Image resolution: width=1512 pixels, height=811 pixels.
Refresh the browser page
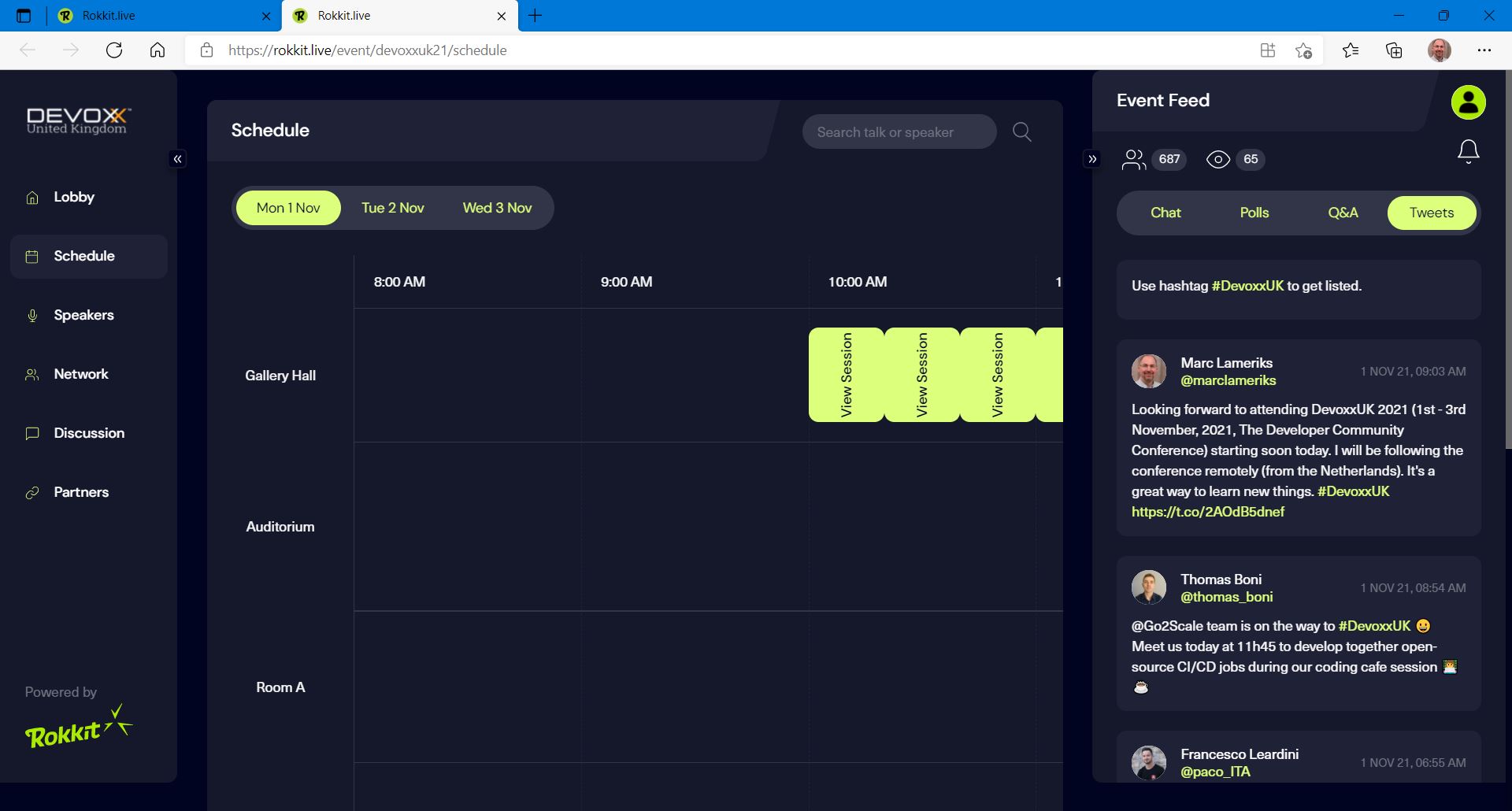point(114,50)
